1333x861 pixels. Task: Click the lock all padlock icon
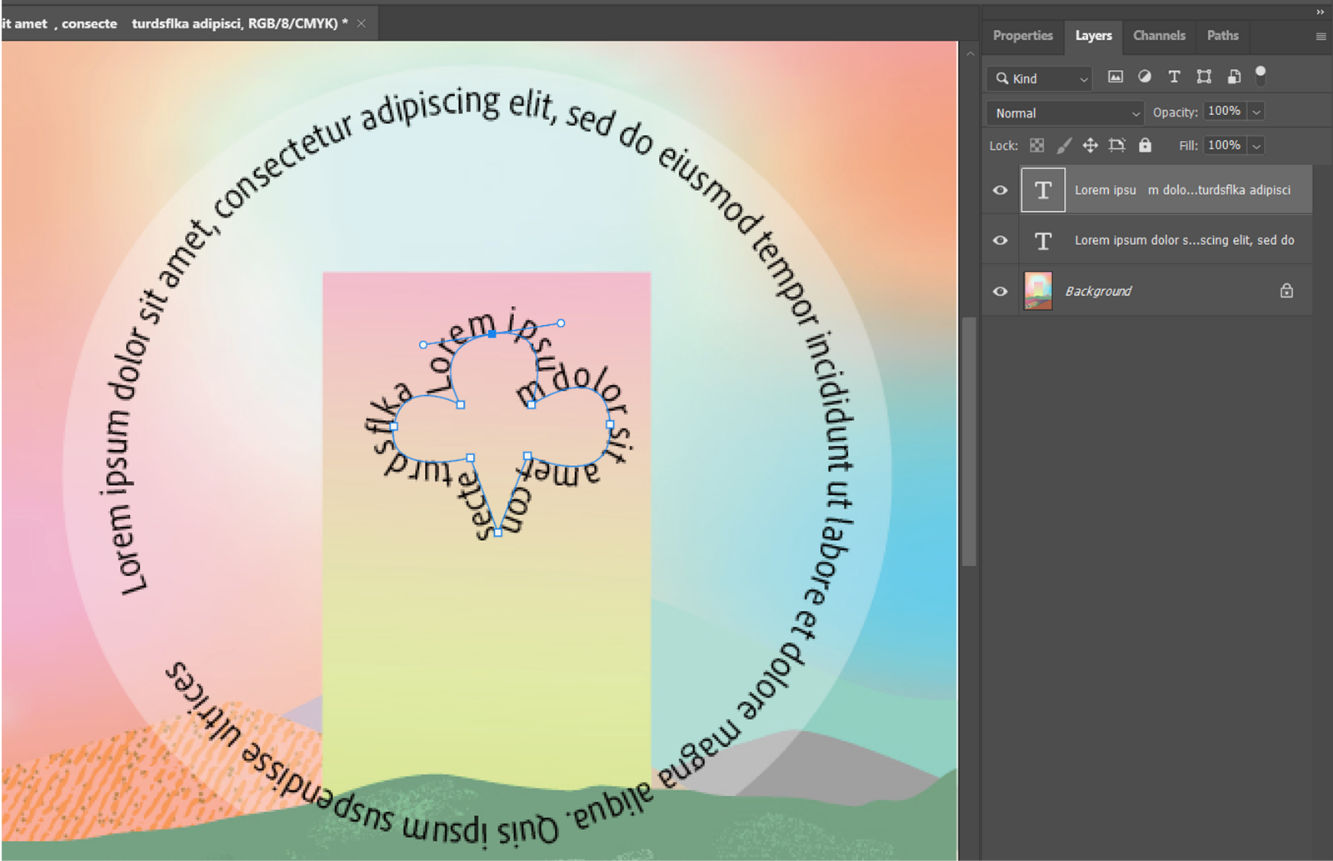click(x=1144, y=145)
